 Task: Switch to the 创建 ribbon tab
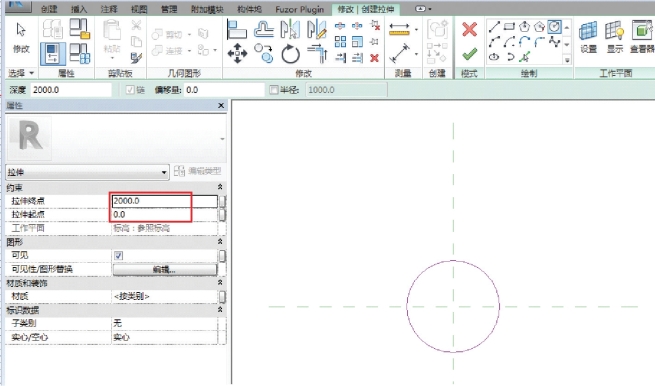(49, 9)
